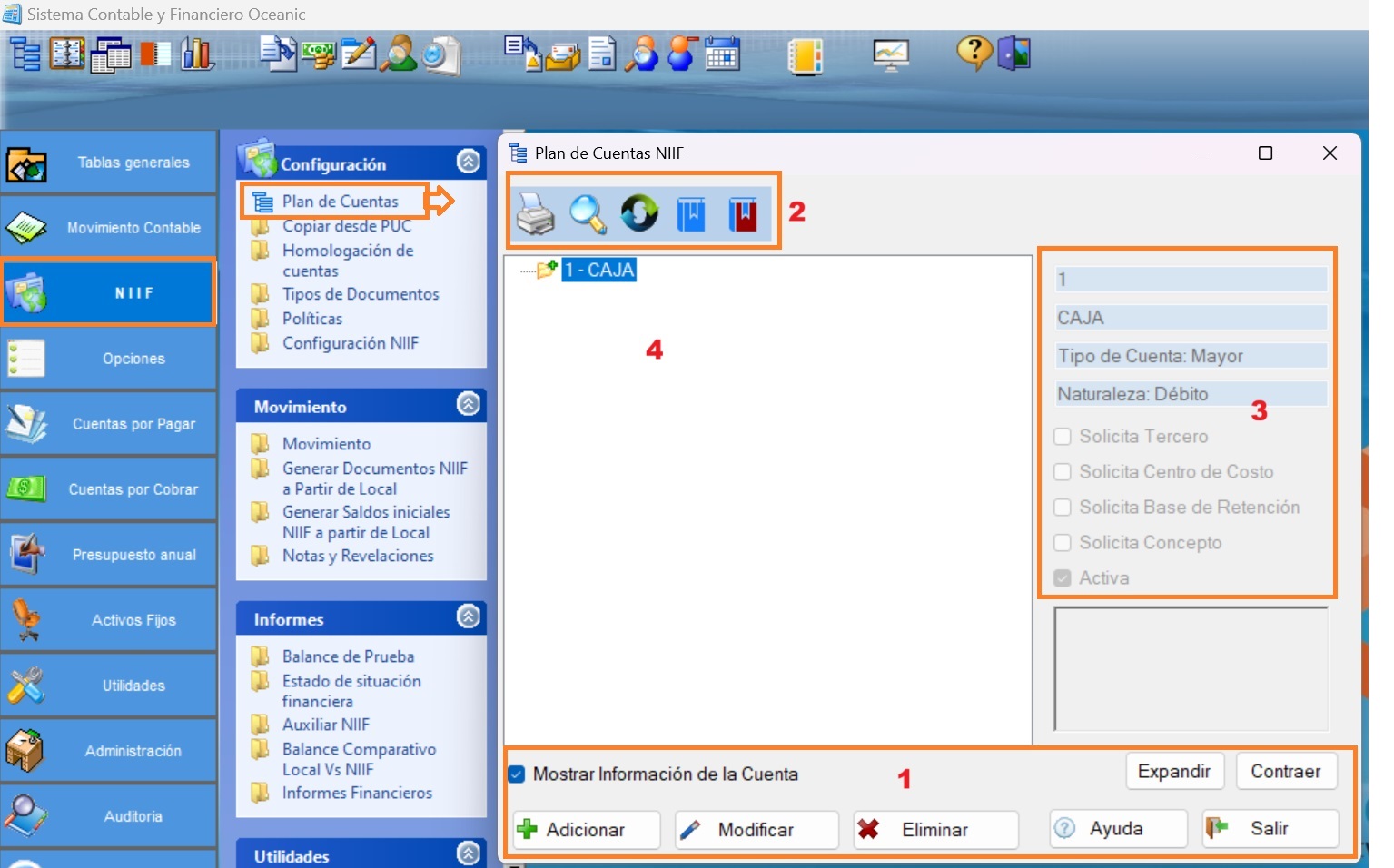
Task: Select the 1 - CAJA tree node
Action: click(599, 270)
